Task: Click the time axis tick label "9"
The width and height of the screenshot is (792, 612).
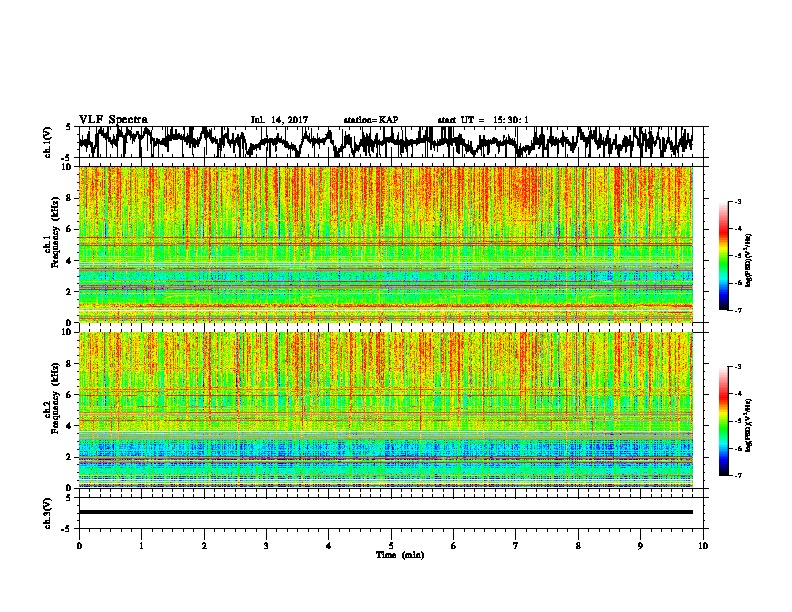Action: (x=640, y=546)
